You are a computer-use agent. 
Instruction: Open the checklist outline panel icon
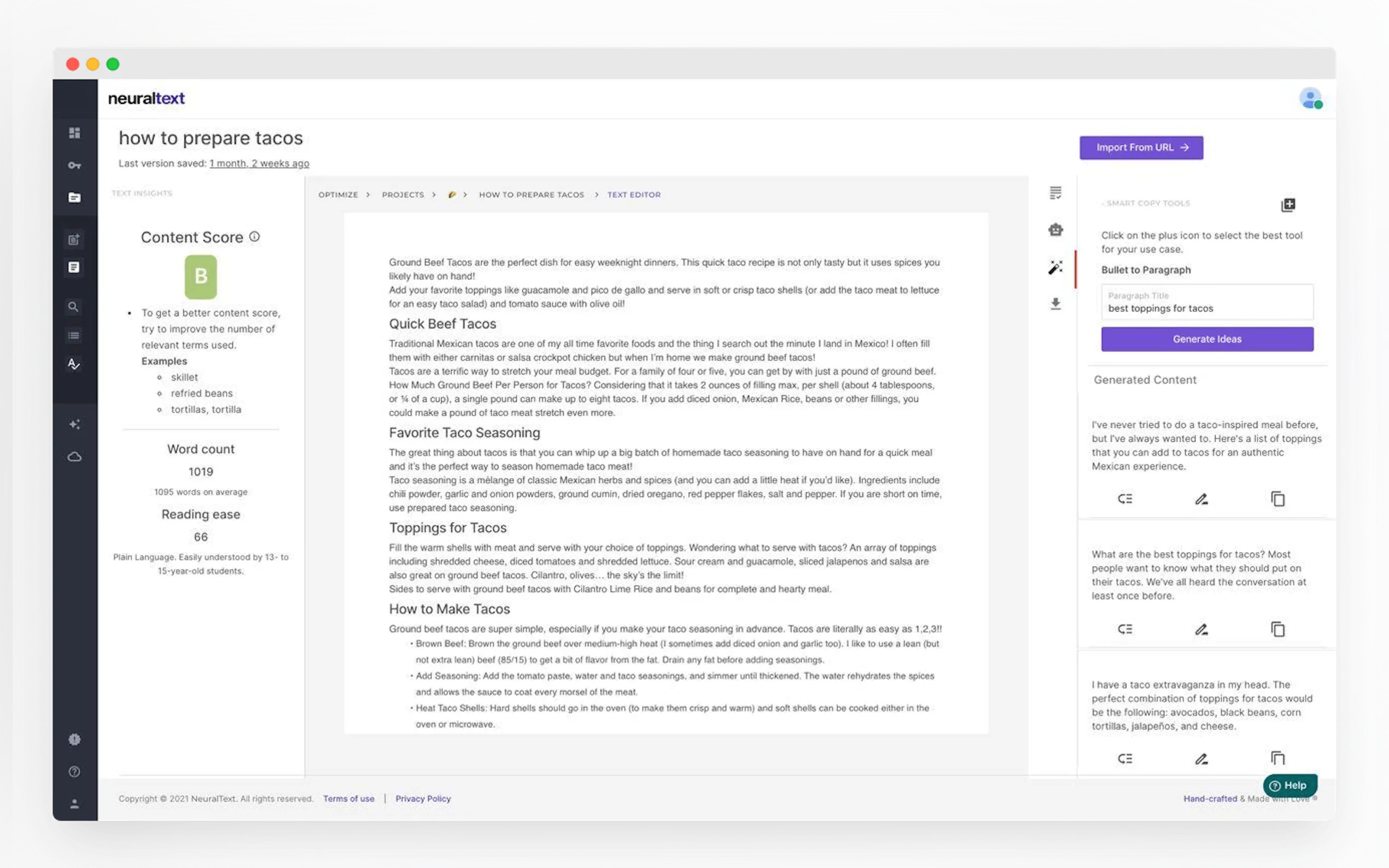[x=1055, y=193]
